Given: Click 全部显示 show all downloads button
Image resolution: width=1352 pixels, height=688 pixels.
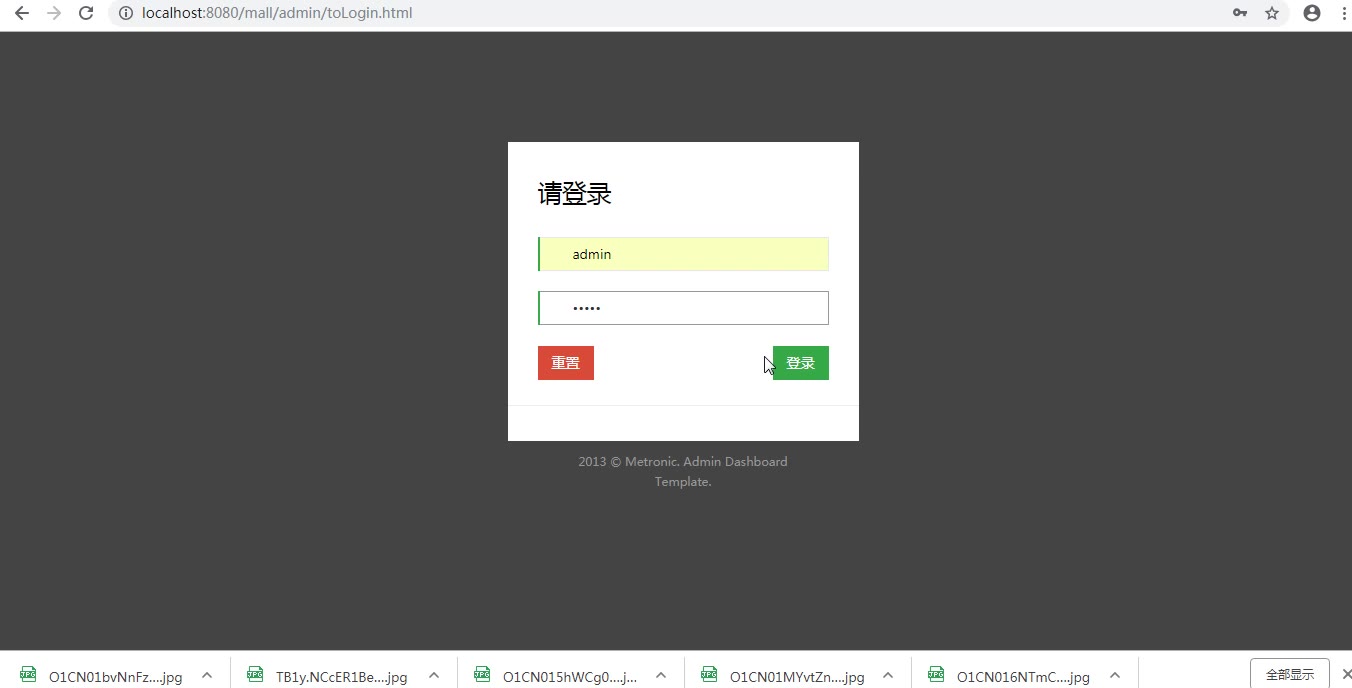Looking at the screenshot, I should coord(1290,674).
